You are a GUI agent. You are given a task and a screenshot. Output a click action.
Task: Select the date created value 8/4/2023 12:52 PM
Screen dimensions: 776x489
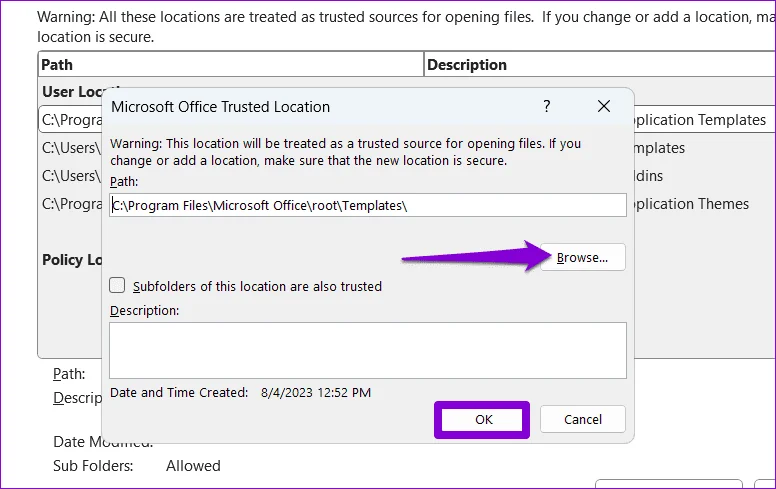(x=316, y=393)
